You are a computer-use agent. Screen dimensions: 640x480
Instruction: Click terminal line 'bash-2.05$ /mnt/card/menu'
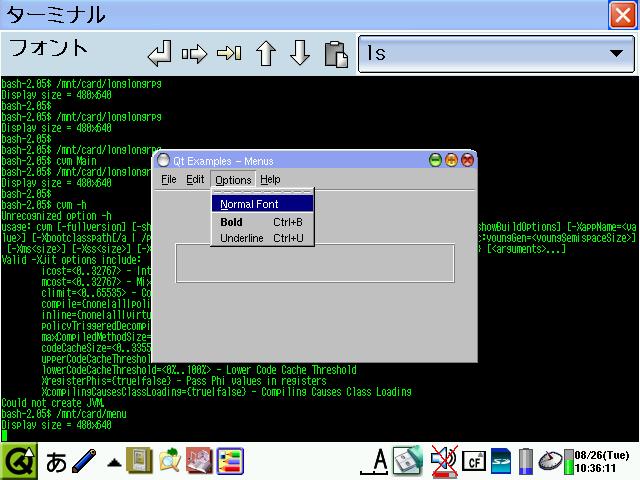click(64, 414)
